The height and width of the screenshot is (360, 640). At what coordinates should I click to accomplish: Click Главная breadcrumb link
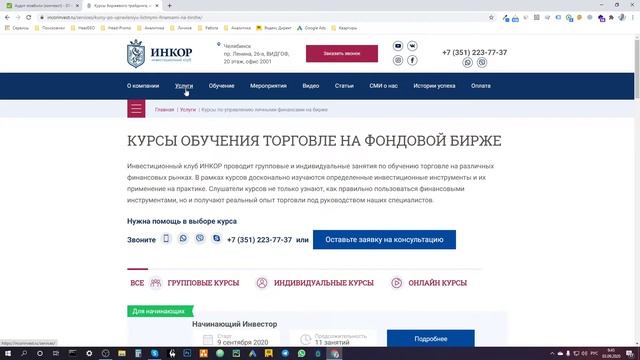click(164, 109)
